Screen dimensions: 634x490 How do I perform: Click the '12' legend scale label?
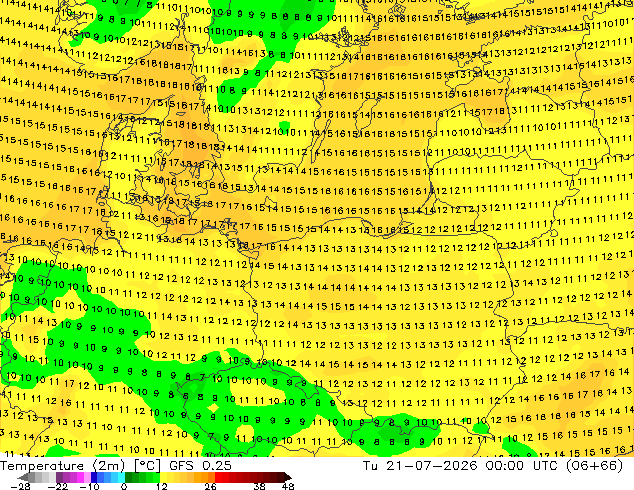pyautogui.click(x=162, y=486)
